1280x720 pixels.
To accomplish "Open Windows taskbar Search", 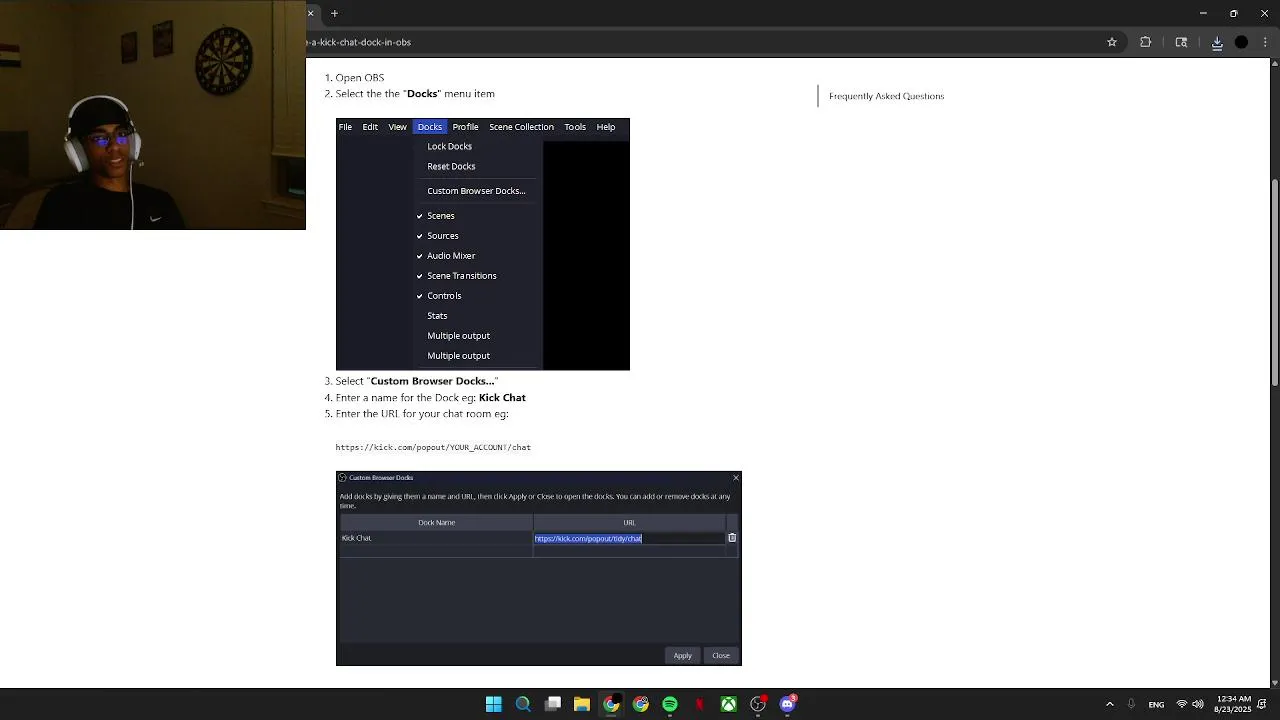I will coord(523,704).
